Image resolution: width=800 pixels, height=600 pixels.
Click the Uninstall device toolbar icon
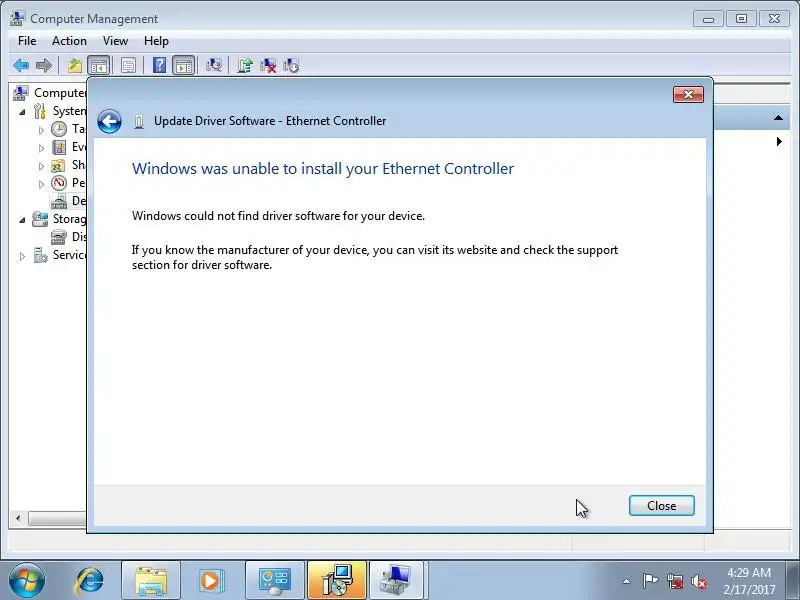click(x=268, y=65)
